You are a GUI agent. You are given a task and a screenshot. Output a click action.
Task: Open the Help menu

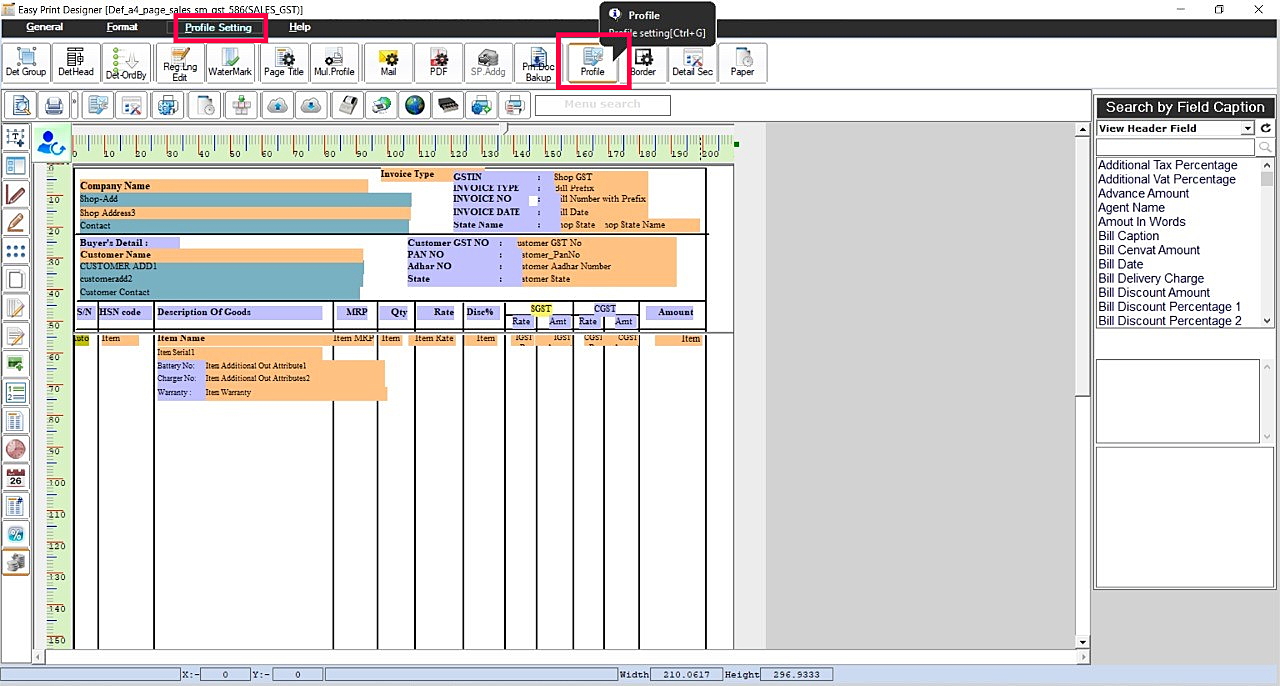tap(300, 27)
